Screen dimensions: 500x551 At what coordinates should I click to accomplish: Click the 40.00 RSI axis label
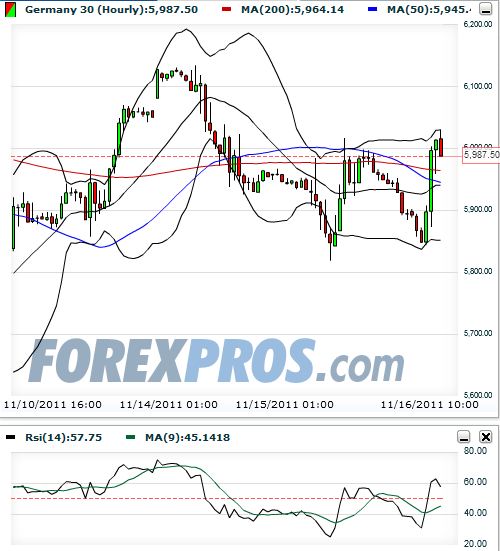coord(475,513)
